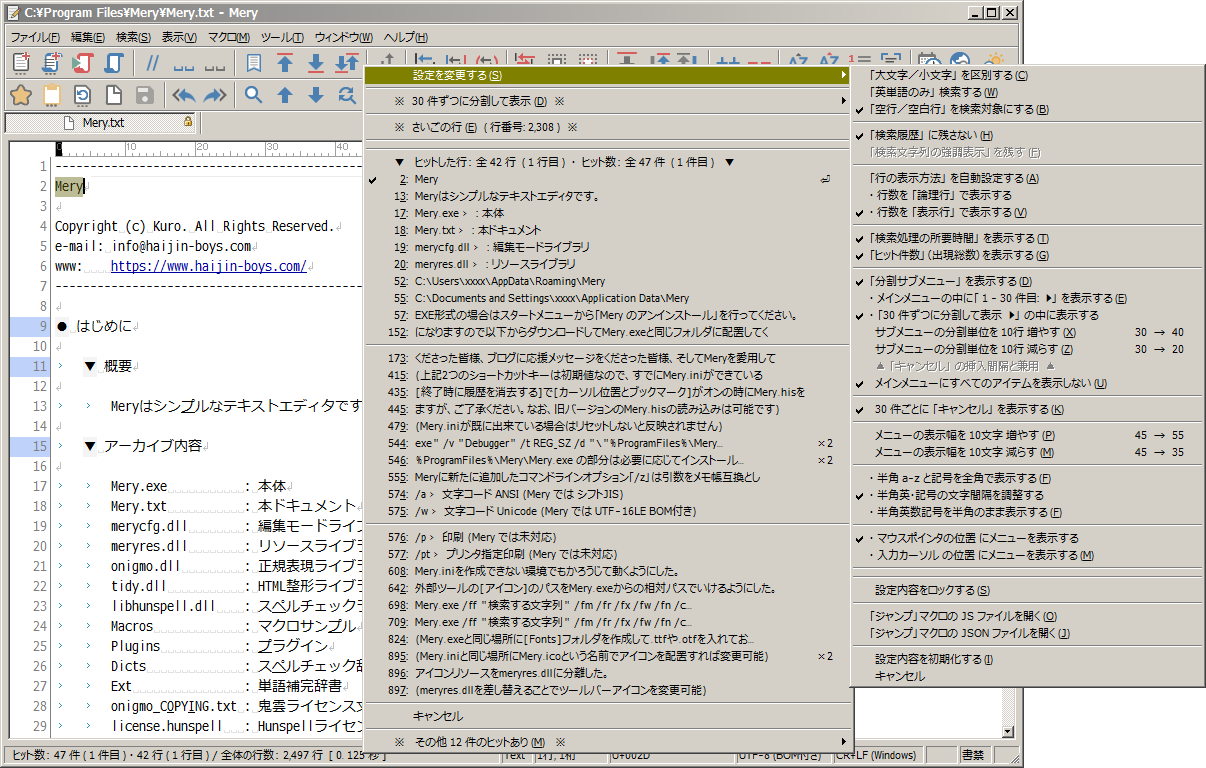The height and width of the screenshot is (768, 1206).
Task: Click 設定内容をロックする
Action: click(x=1027, y=590)
